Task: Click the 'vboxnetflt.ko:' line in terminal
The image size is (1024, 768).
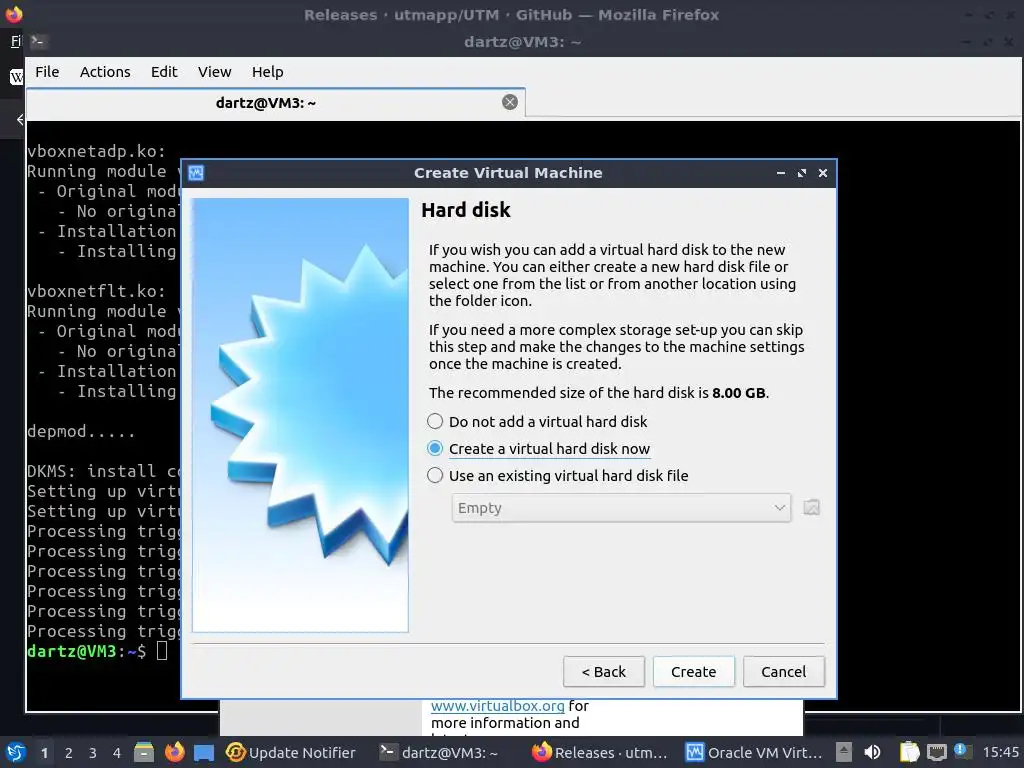Action: [96, 291]
